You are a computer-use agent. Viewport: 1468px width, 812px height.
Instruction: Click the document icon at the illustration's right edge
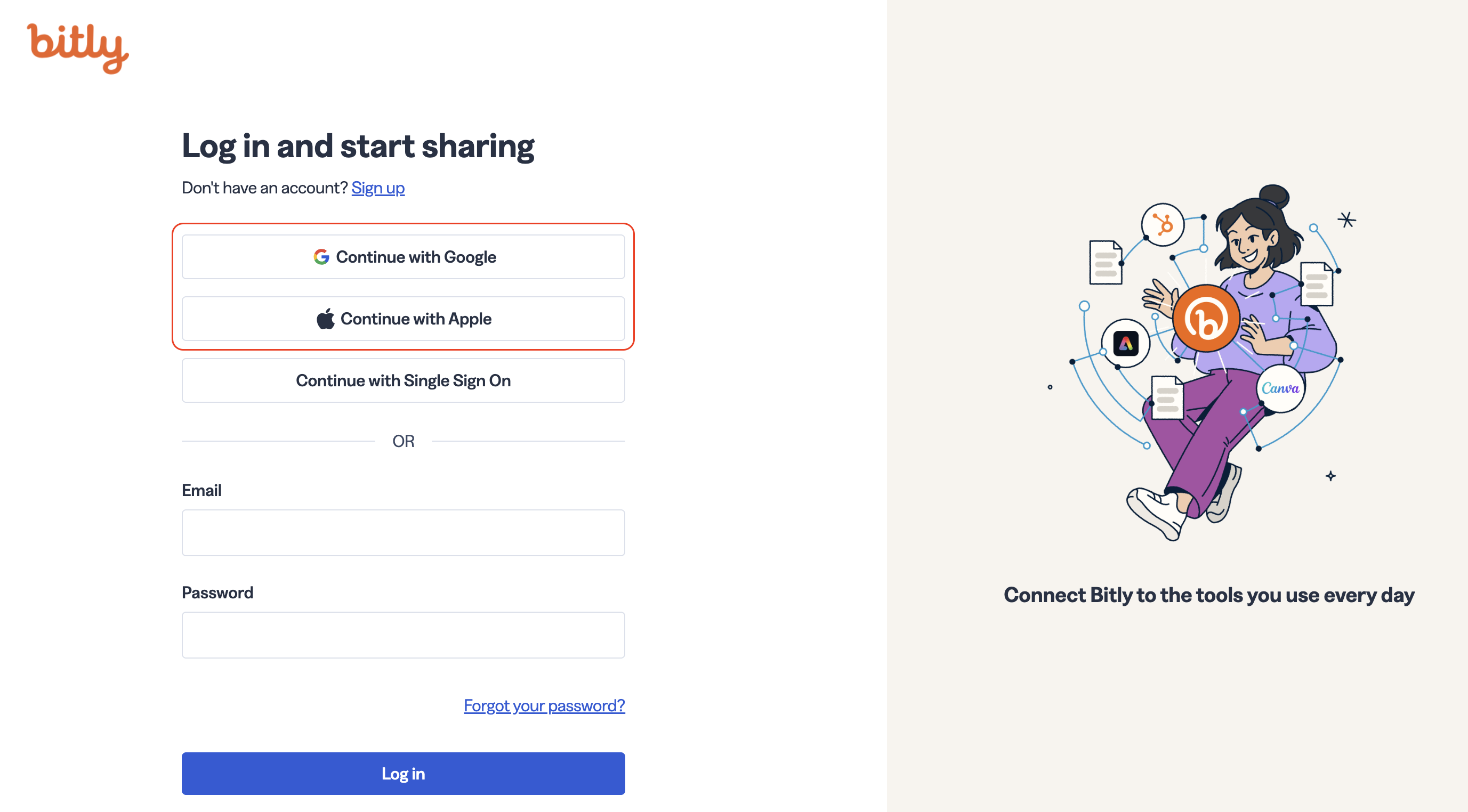[1317, 284]
